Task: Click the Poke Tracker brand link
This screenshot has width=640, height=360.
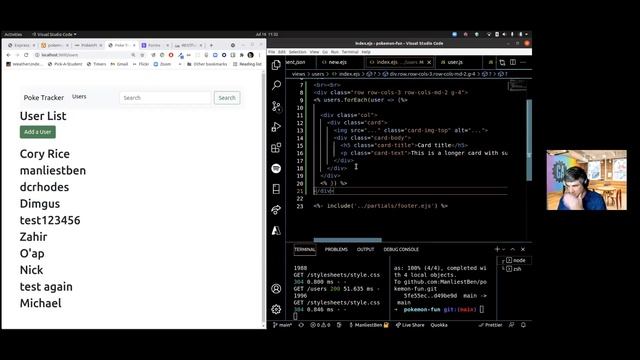Action: (44, 98)
